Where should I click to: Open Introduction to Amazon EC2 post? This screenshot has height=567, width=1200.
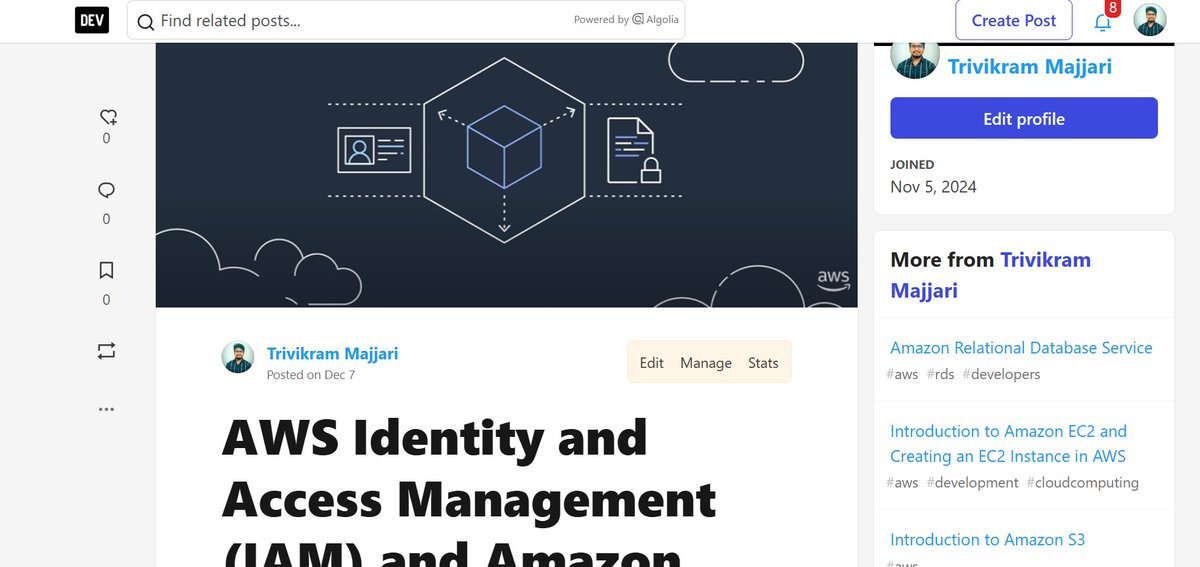1008,444
